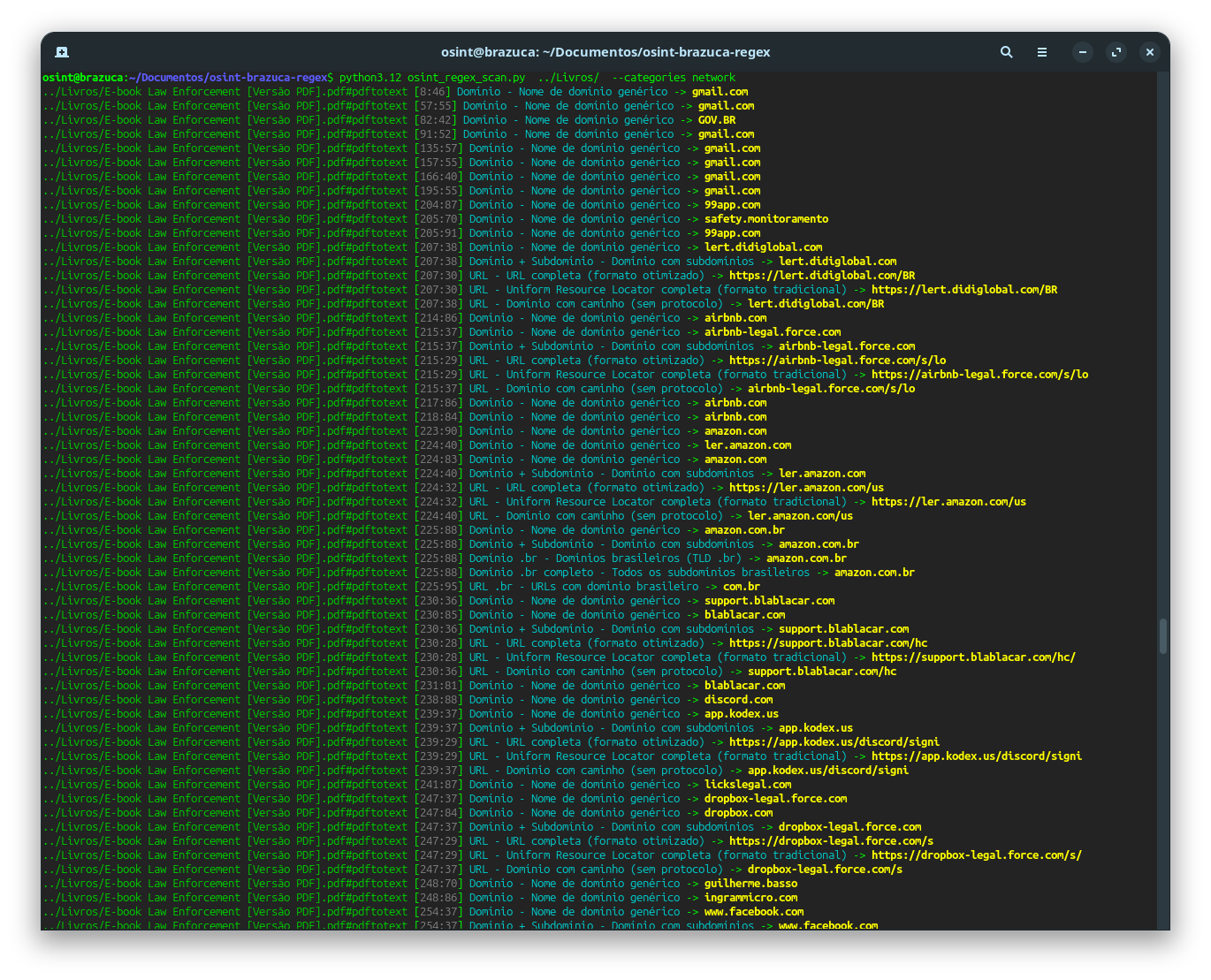
Task: Click the [248:86] position marker
Action: tap(438, 898)
